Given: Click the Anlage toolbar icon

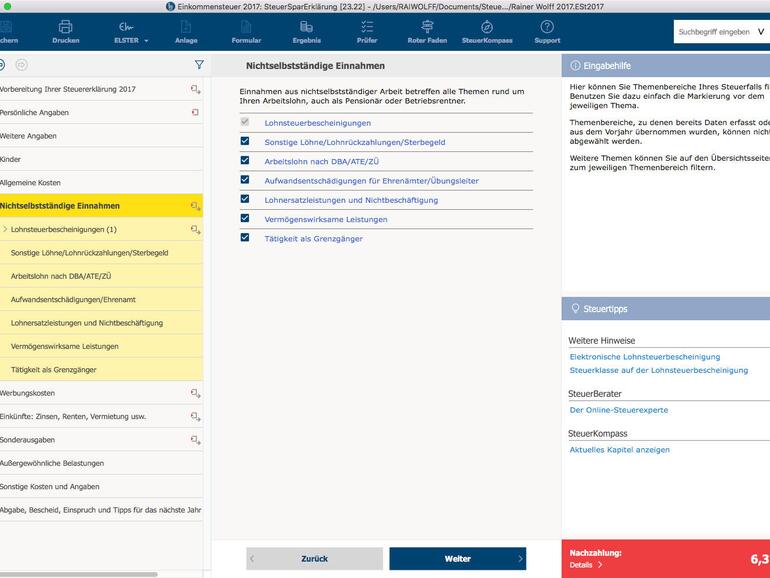Looking at the screenshot, I should click(x=186, y=27).
